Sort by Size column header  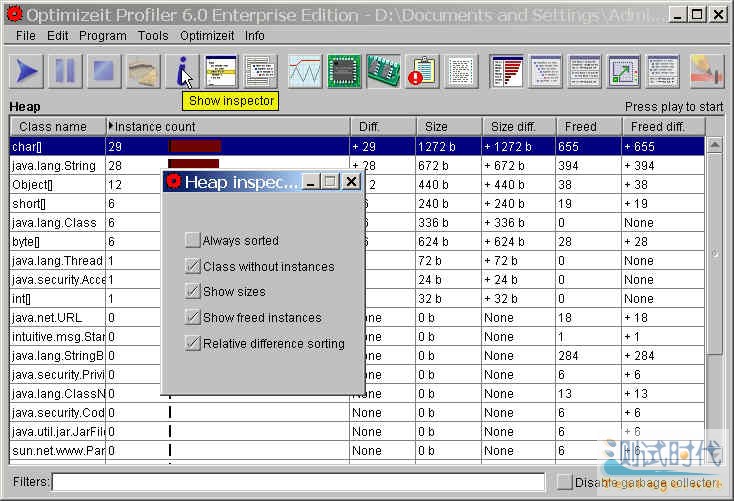(x=448, y=126)
